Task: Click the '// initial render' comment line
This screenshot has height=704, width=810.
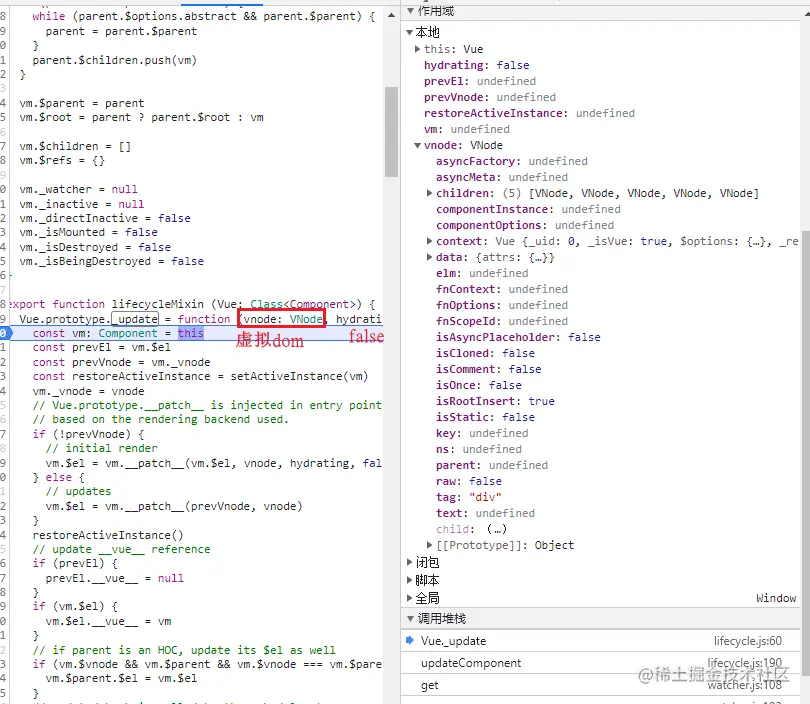Action: 101,448
